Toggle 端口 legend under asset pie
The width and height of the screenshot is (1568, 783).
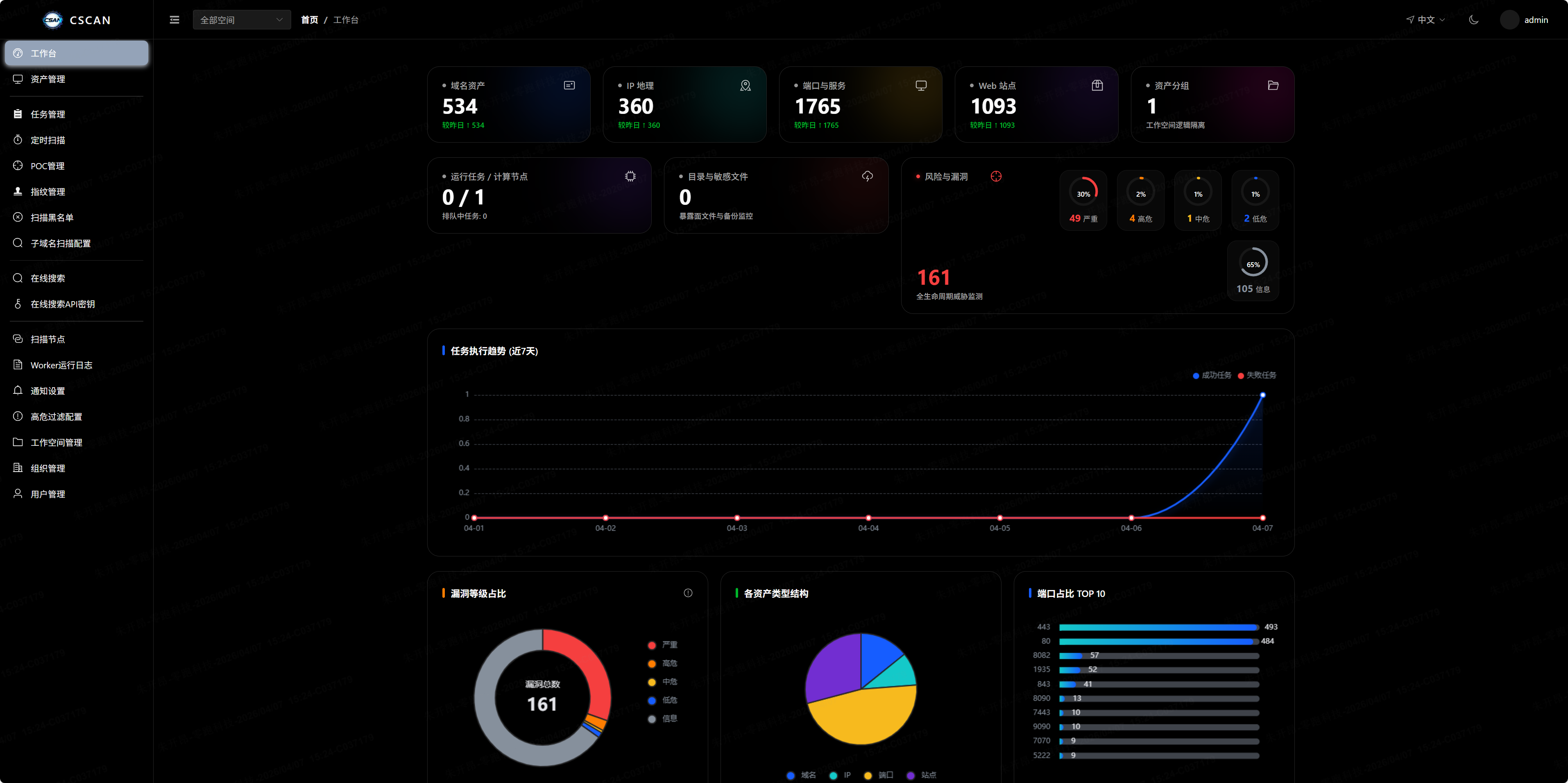click(878, 775)
